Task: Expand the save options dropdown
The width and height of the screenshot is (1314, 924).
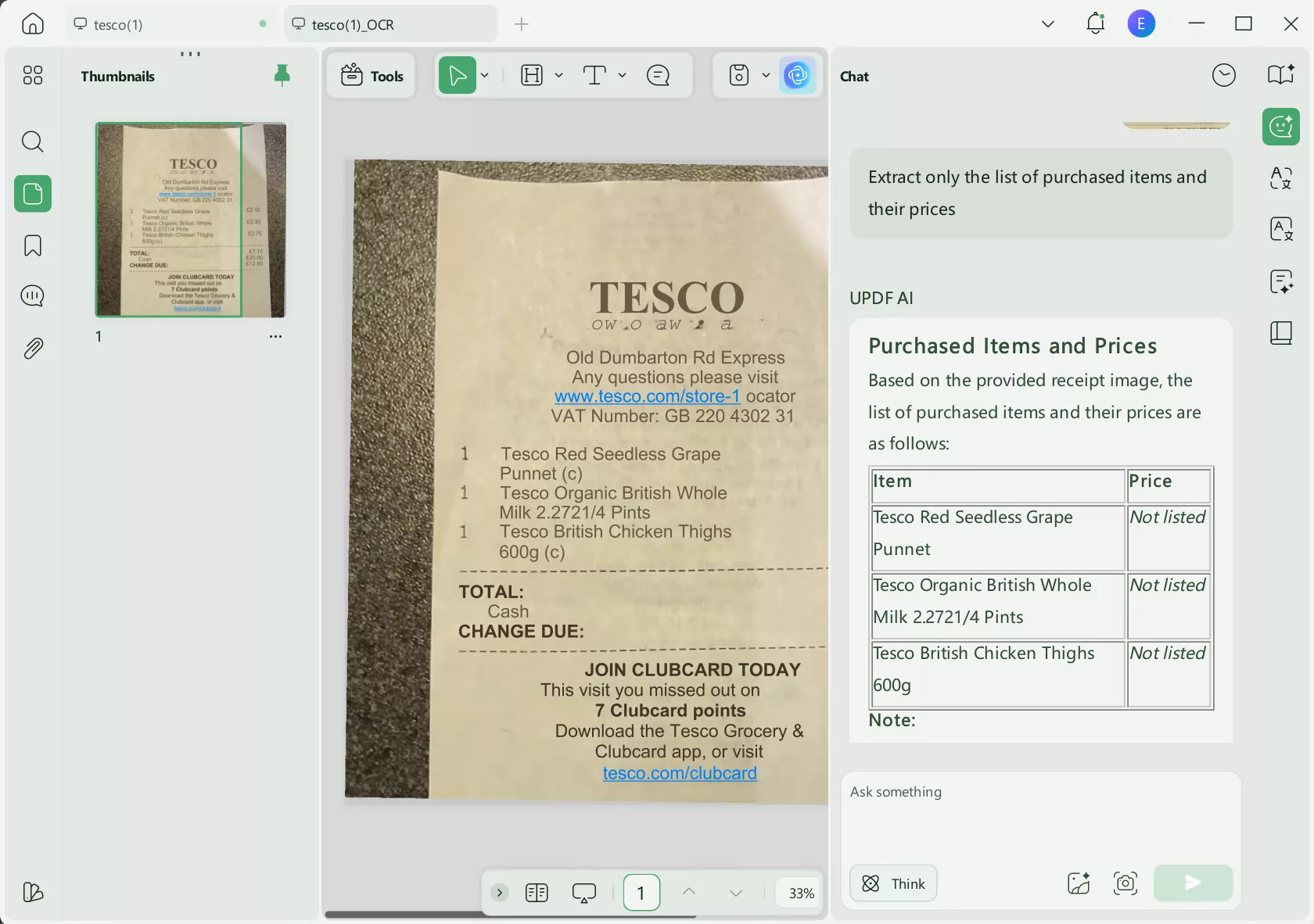Action: click(765, 75)
